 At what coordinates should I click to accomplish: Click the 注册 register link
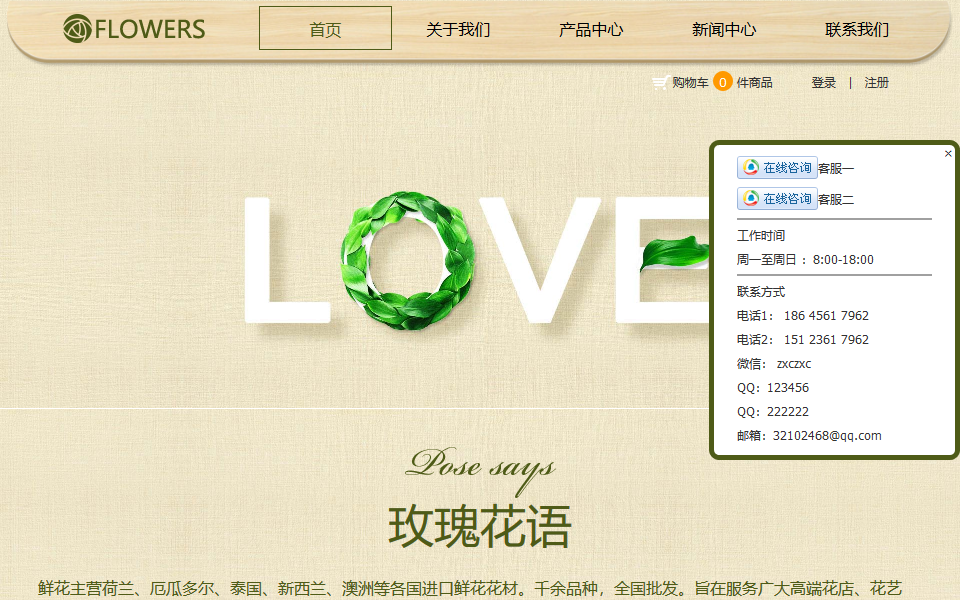pos(877,83)
